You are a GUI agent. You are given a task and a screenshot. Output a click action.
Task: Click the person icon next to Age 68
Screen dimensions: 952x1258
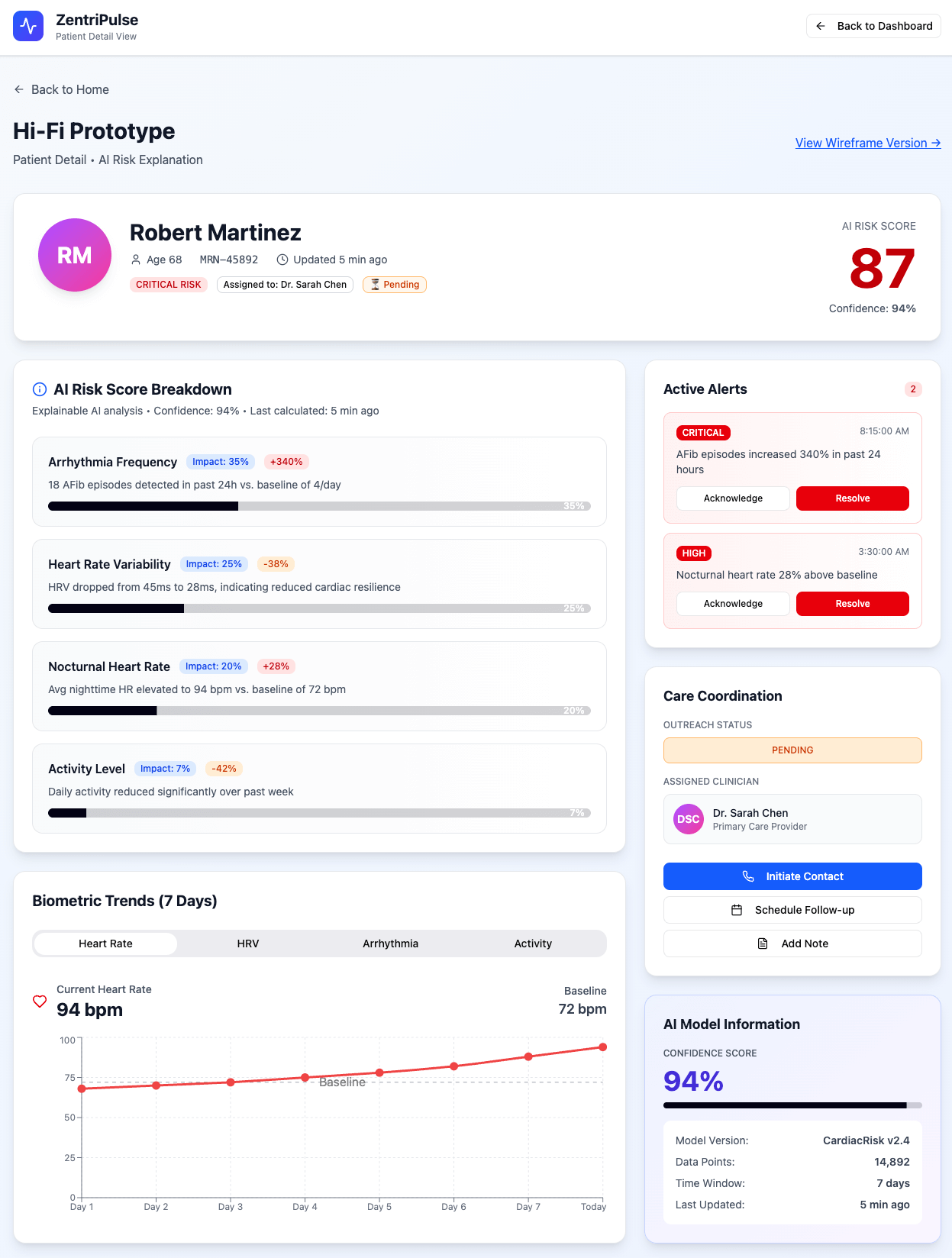point(136,260)
